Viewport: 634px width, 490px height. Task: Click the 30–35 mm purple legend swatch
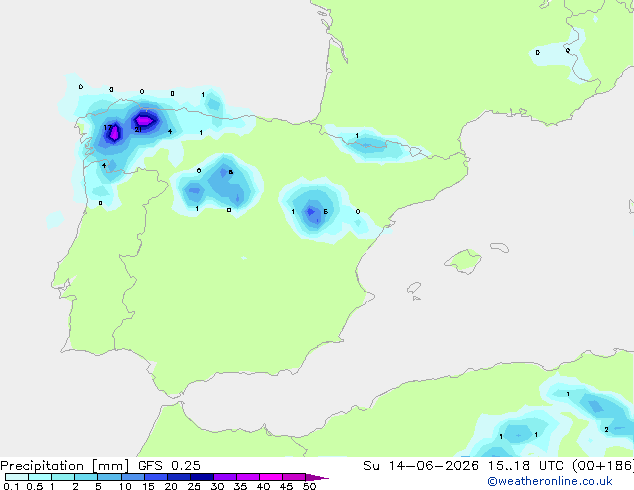coord(225,477)
